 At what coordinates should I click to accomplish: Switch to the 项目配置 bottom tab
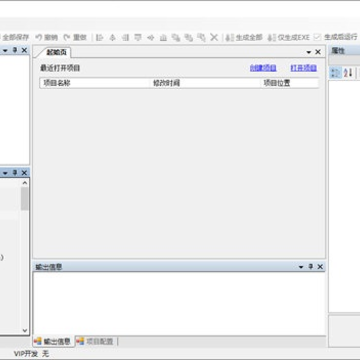tap(95, 341)
